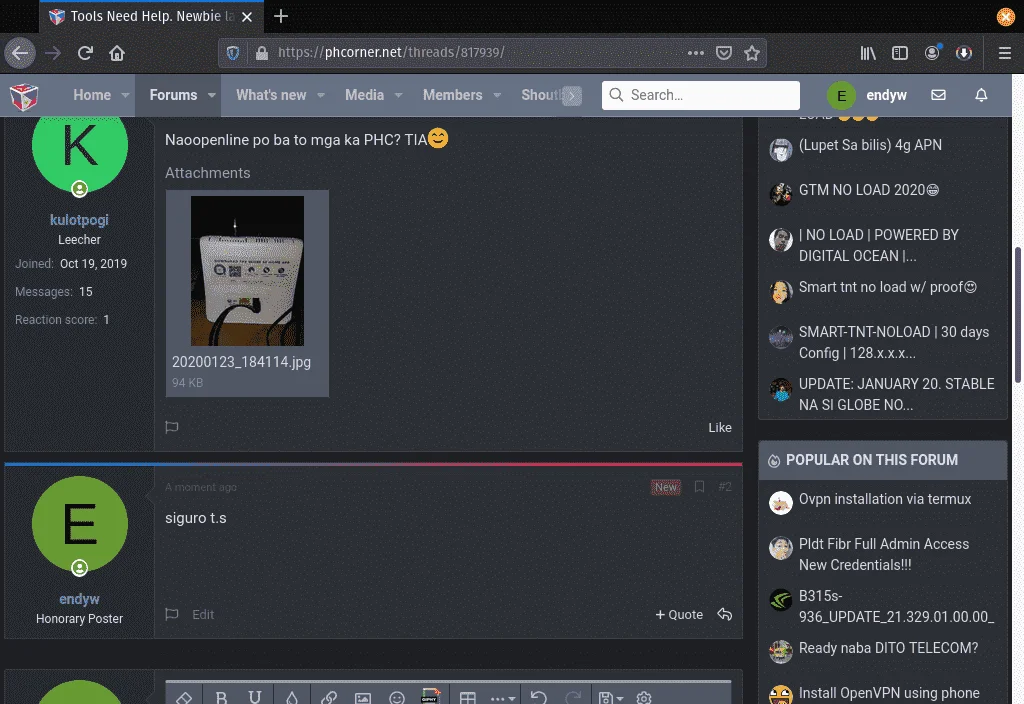
Task: Open Firefox hamburger menu
Action: click(x=1005, y=53)
